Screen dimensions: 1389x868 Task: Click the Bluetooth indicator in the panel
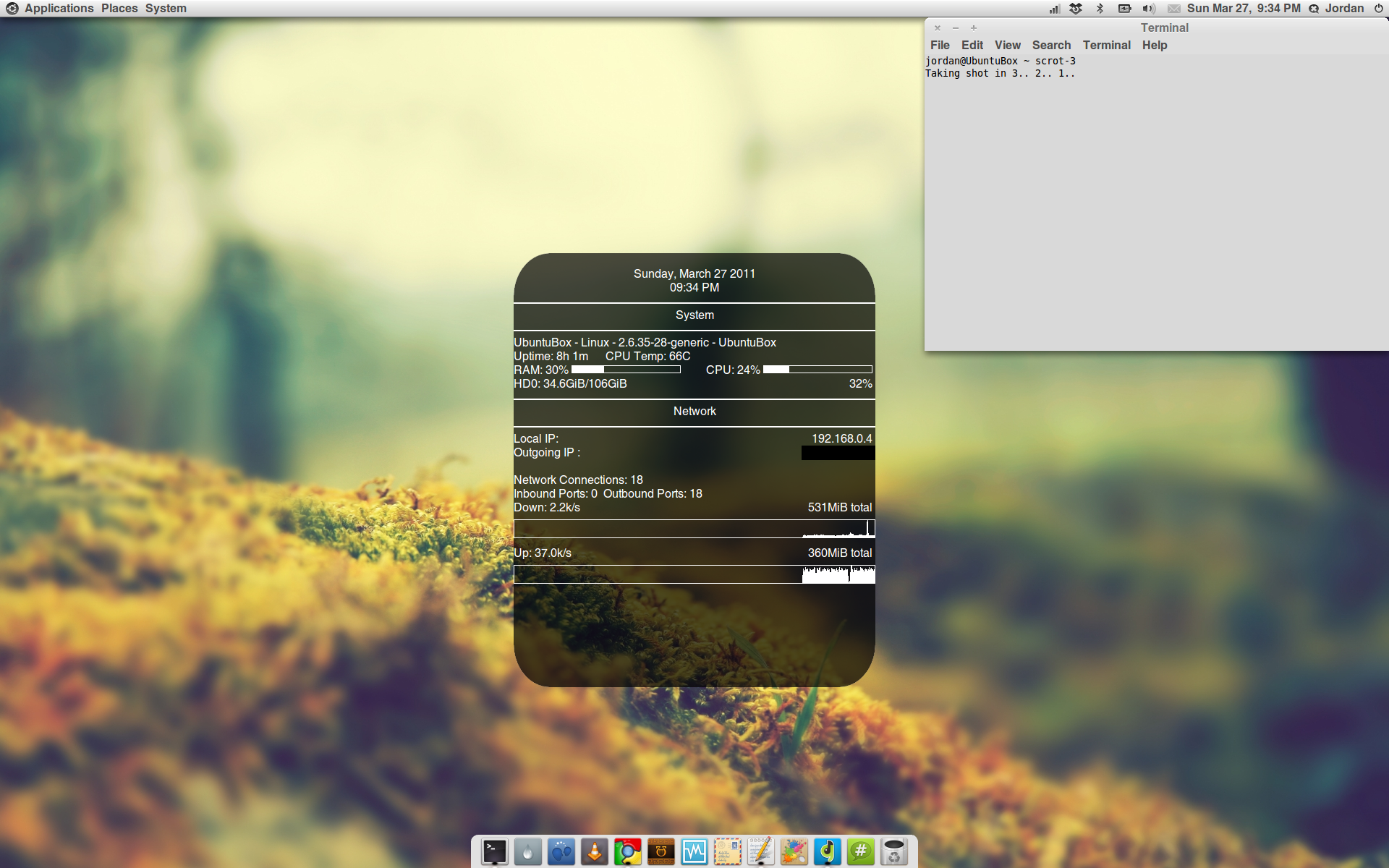point(1100,9)
